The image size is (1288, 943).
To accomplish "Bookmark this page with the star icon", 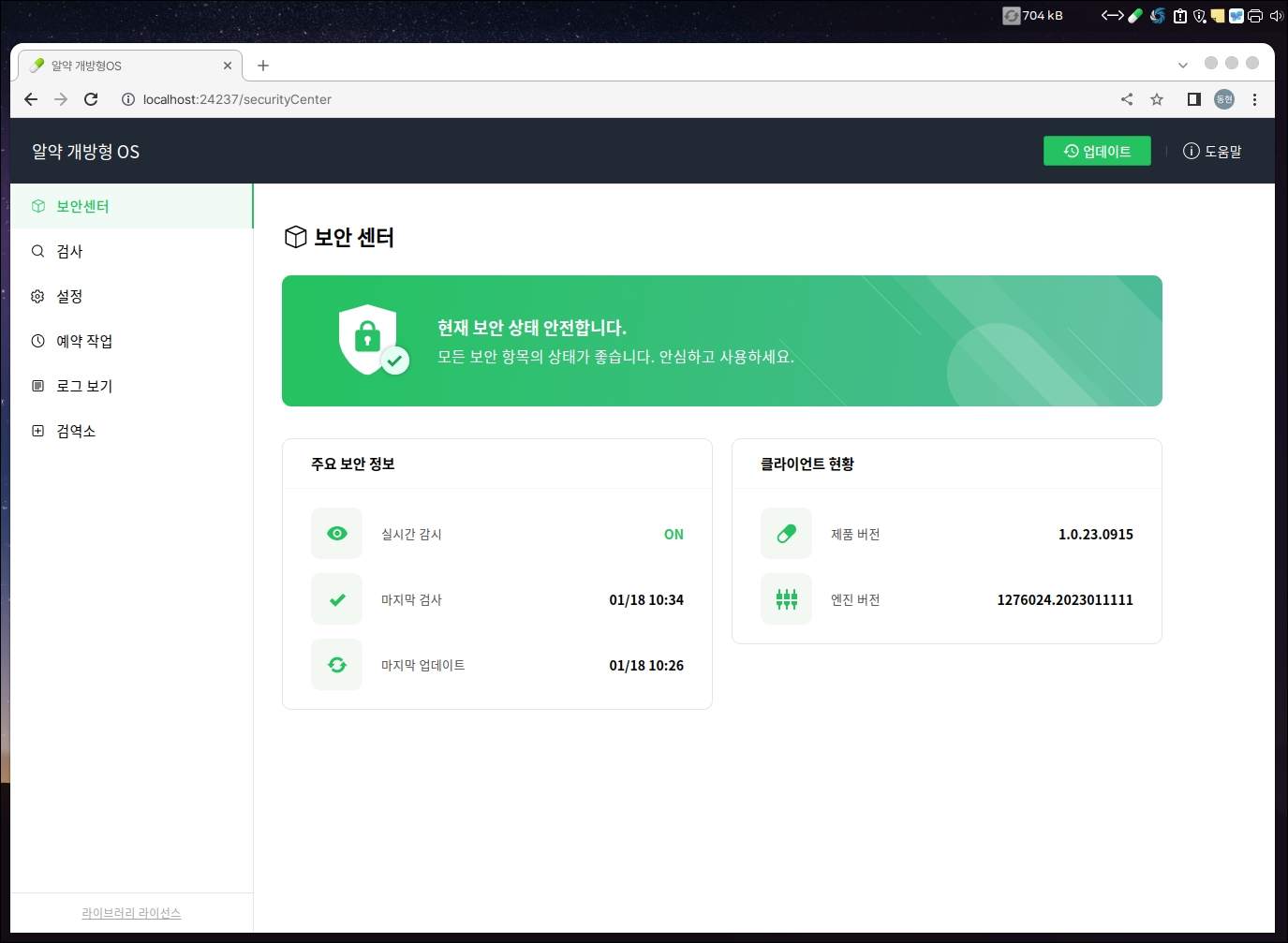I will (x=1157, y=99).
